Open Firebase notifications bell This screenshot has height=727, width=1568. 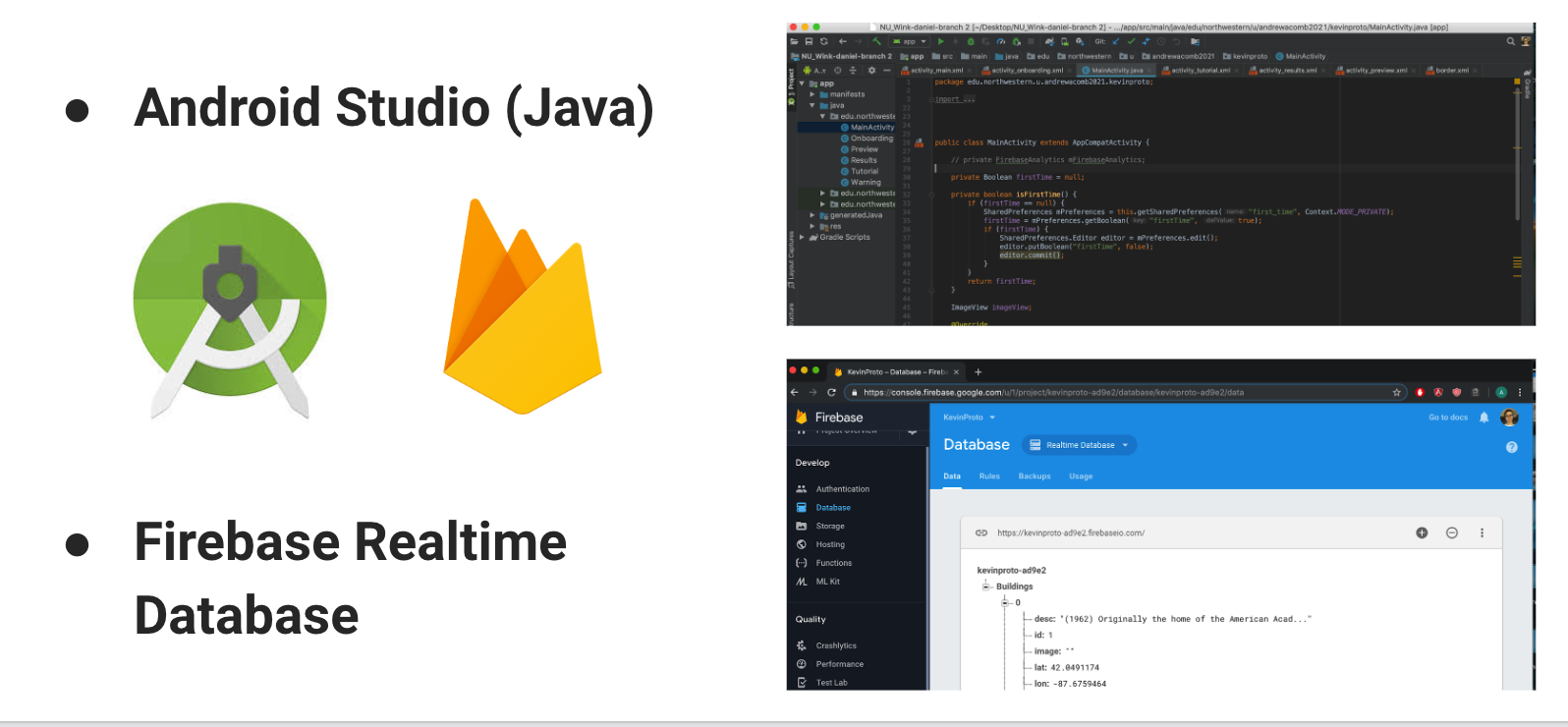point(1484,418)
